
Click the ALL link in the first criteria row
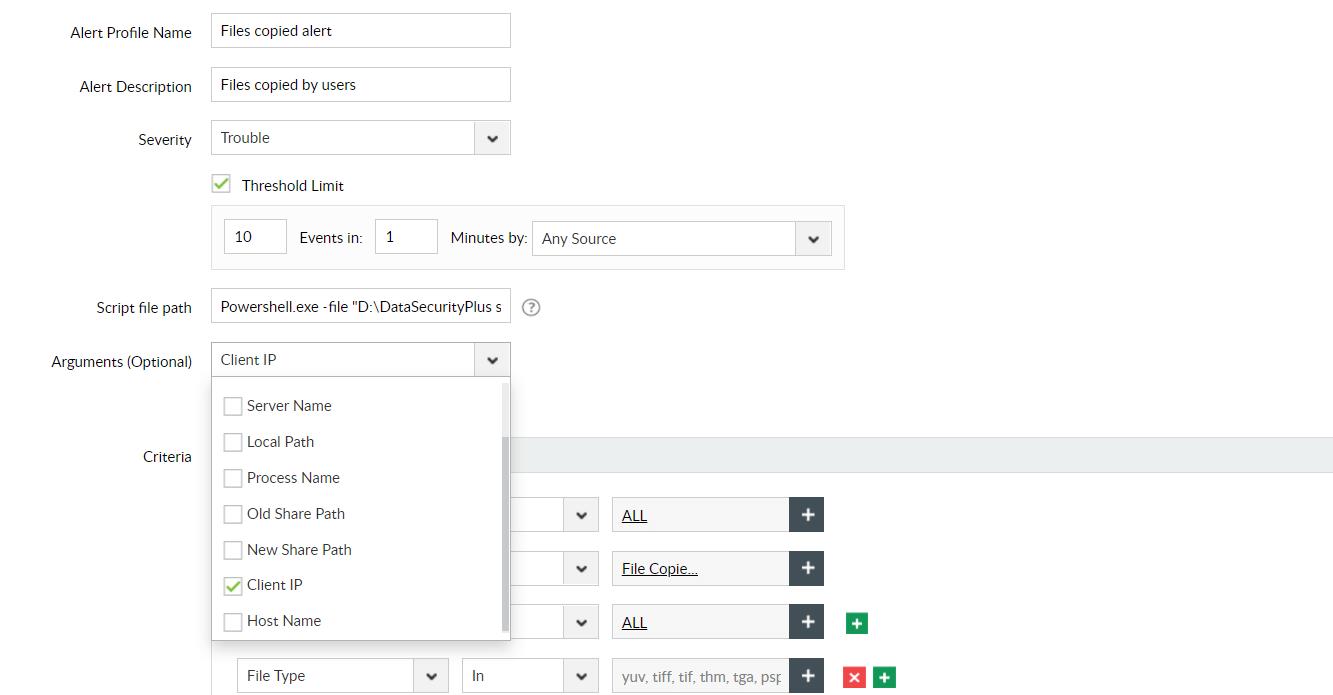[x=634, y=514]
